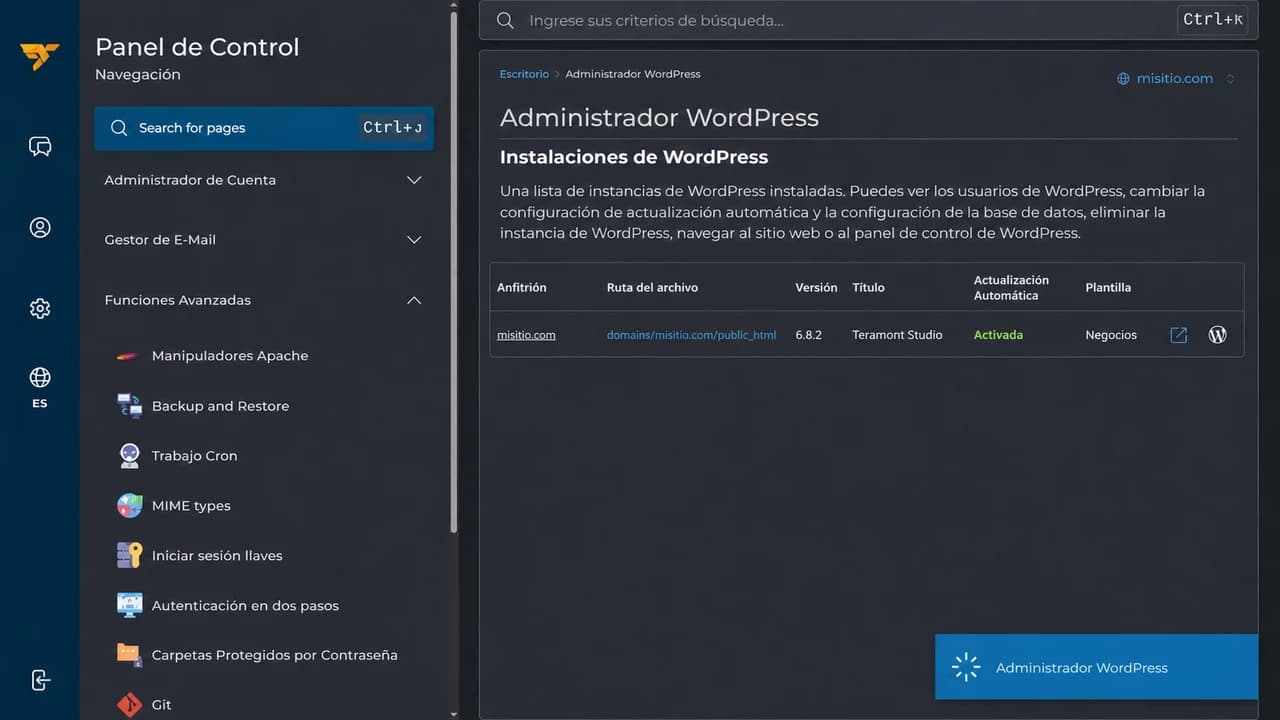
Task: Collapse Funciones Avanzadas section
Action: coord(264,300)
